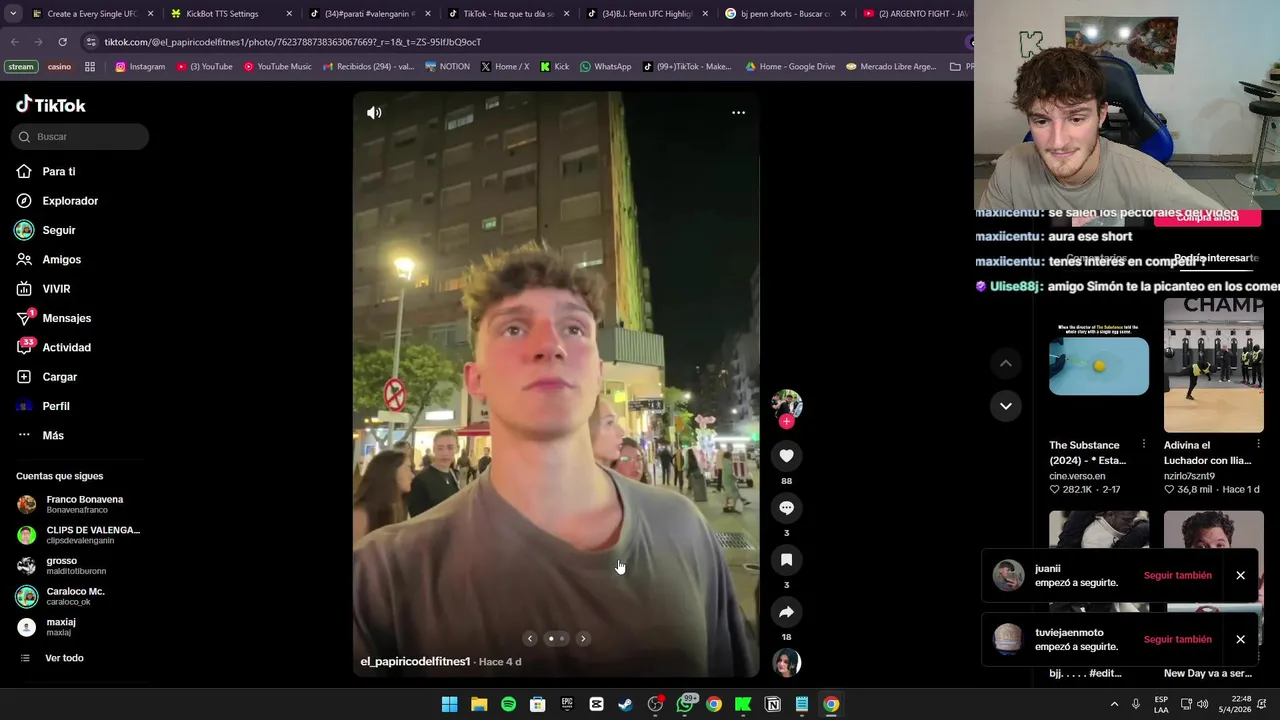Screen dimensions: 1280x720
Task: Open options for Adivina el Luchador video
Action: [x=1258, y=445]
